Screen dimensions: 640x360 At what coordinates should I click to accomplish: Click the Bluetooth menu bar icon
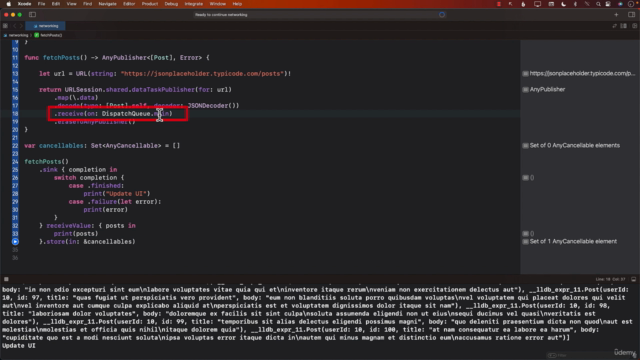coord(576,4)
